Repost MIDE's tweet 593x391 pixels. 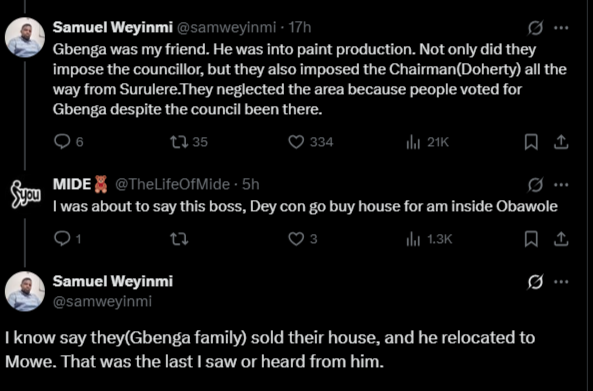coord(179,239)
